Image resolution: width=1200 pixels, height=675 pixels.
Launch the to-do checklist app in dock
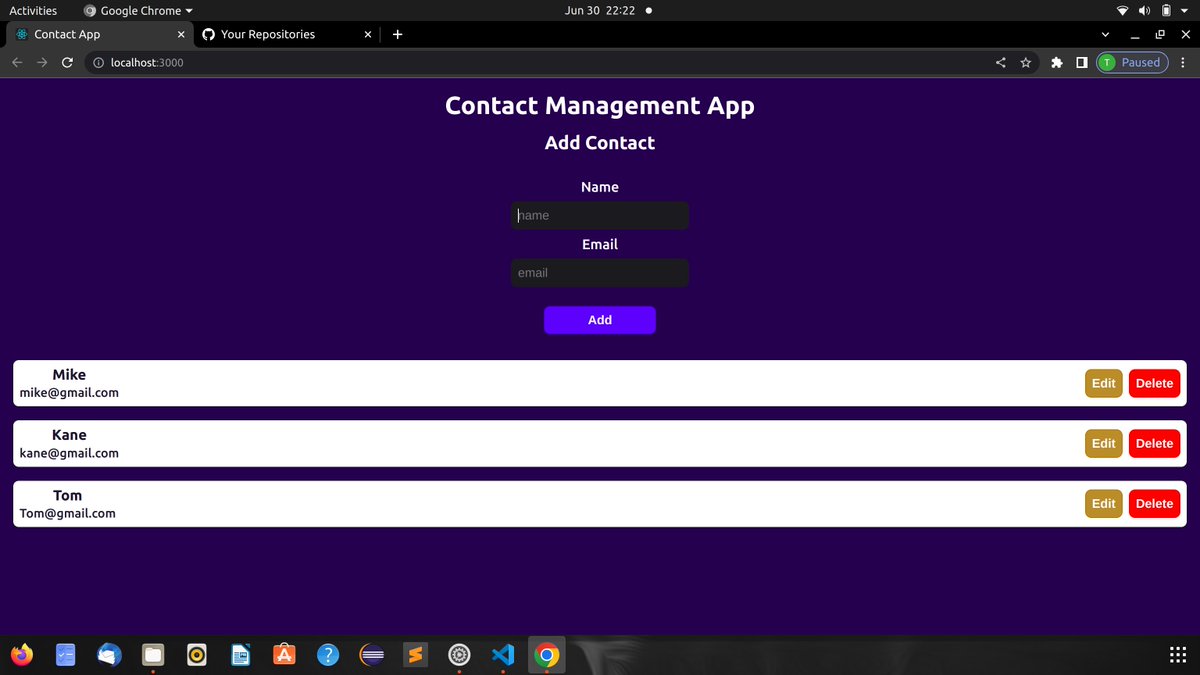66,655
